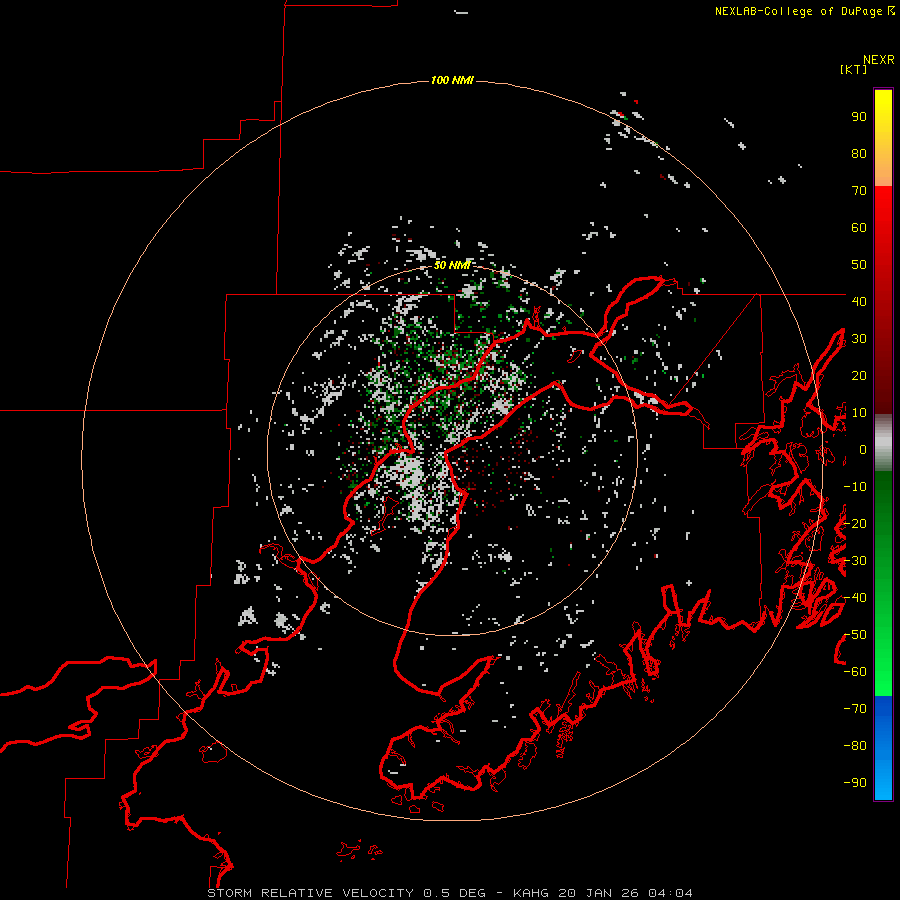Click the 40 value on the velocity scale
Viewport: 900px width, 900px height.
coord(859,301)
